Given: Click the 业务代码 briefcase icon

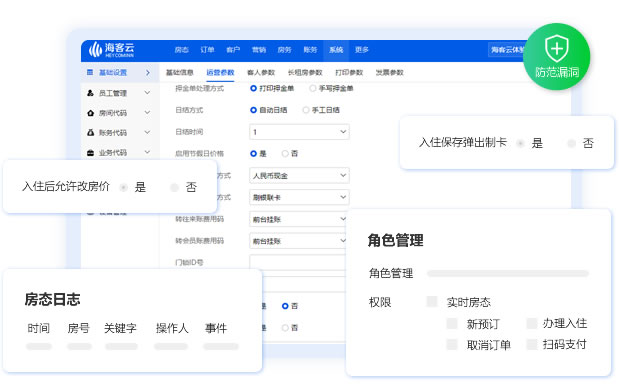Looking at the screenshot, I should [x=90, y=152].
